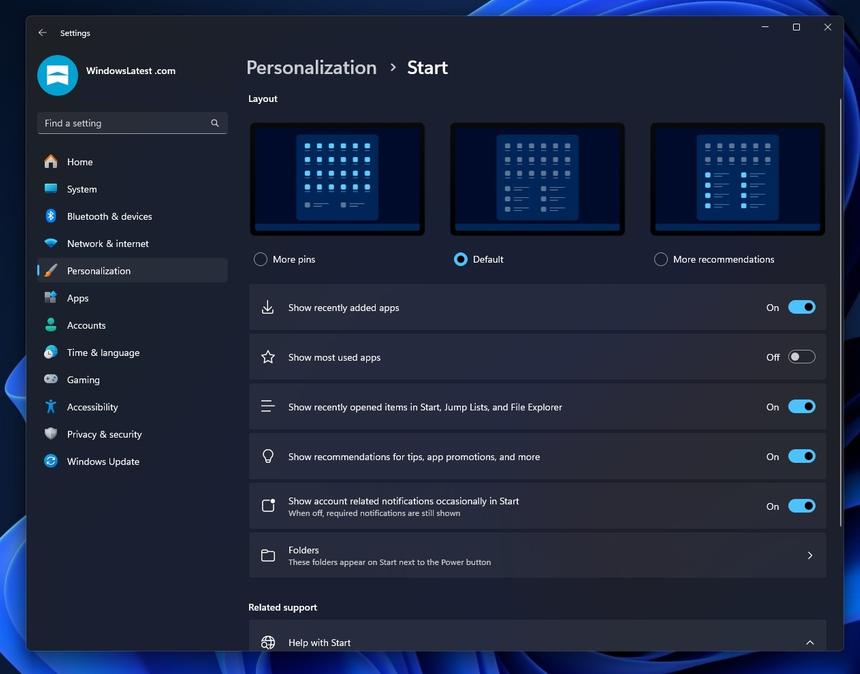Open Privacy & security shield icon
860x674 pixels.
50,434
